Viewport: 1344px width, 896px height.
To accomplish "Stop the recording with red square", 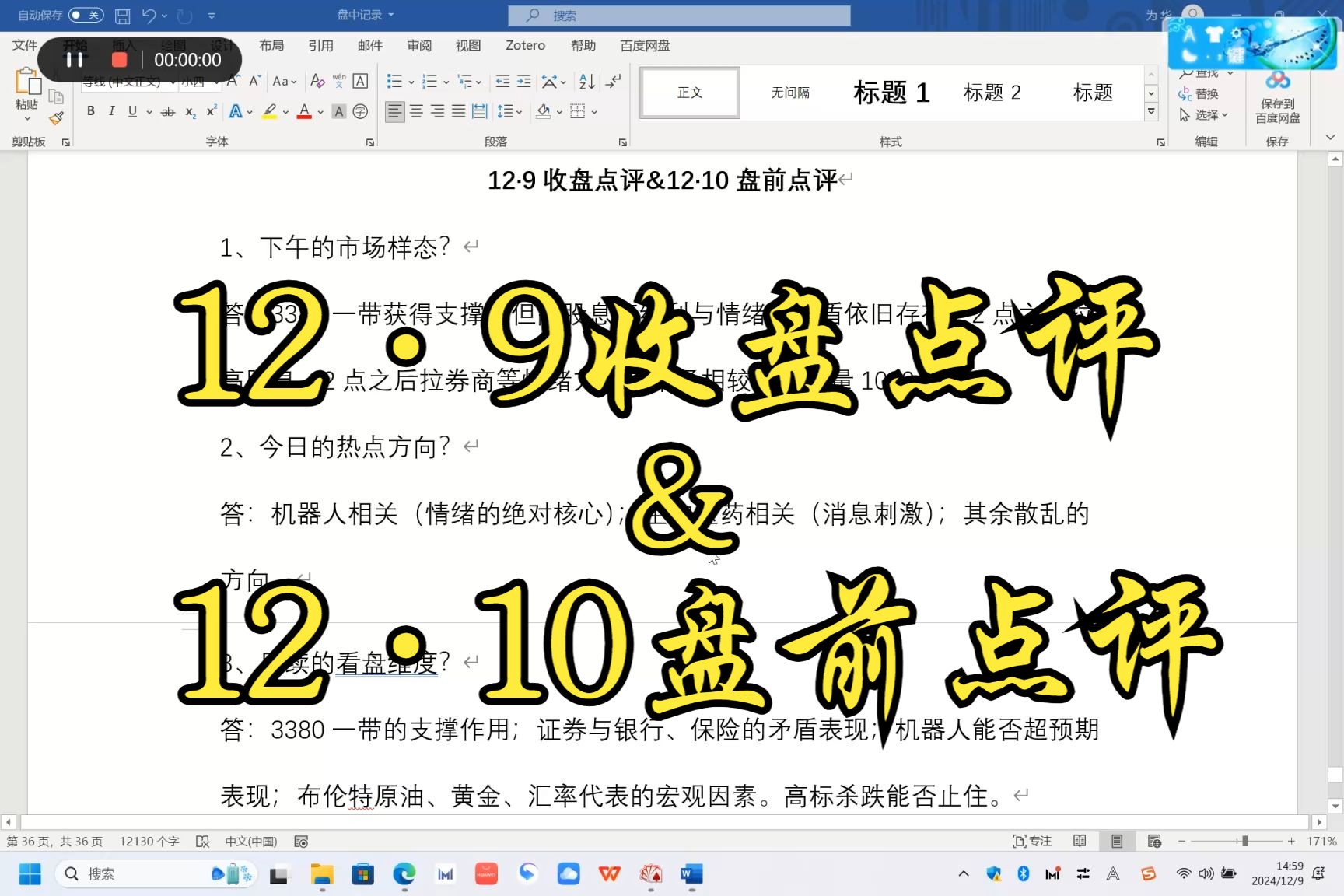I will pyautogui.click(x=119, y=60).
